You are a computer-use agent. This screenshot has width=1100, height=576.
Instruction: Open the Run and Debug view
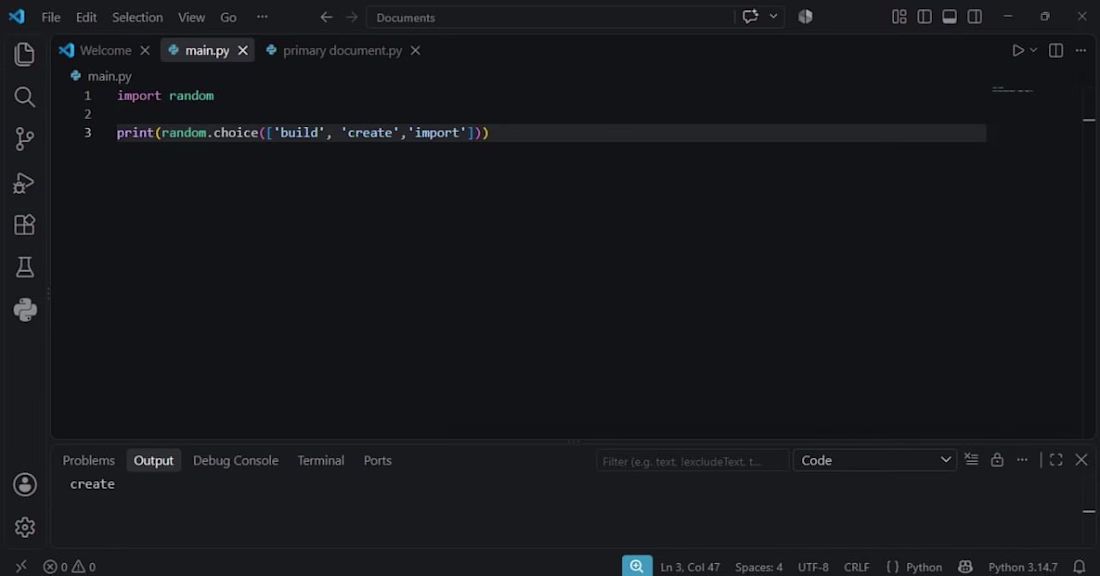pos(25,182)
